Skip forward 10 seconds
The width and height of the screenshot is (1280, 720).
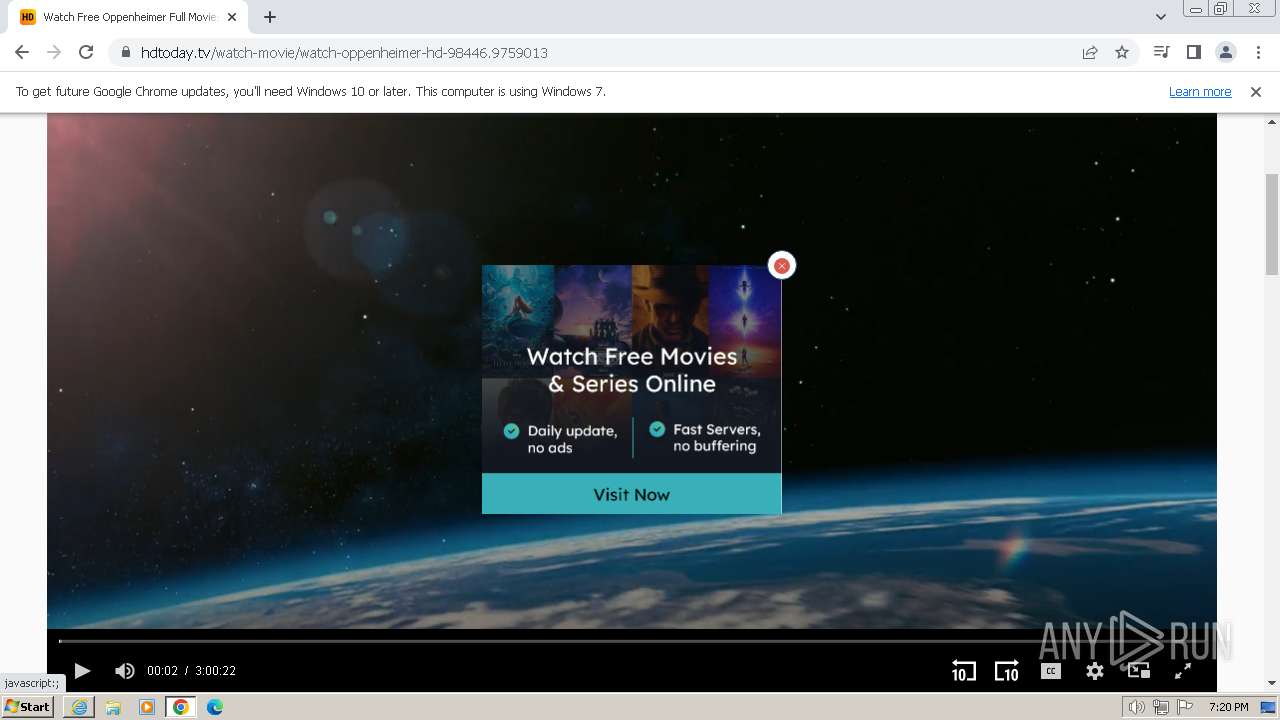[x=1006, y=671]
